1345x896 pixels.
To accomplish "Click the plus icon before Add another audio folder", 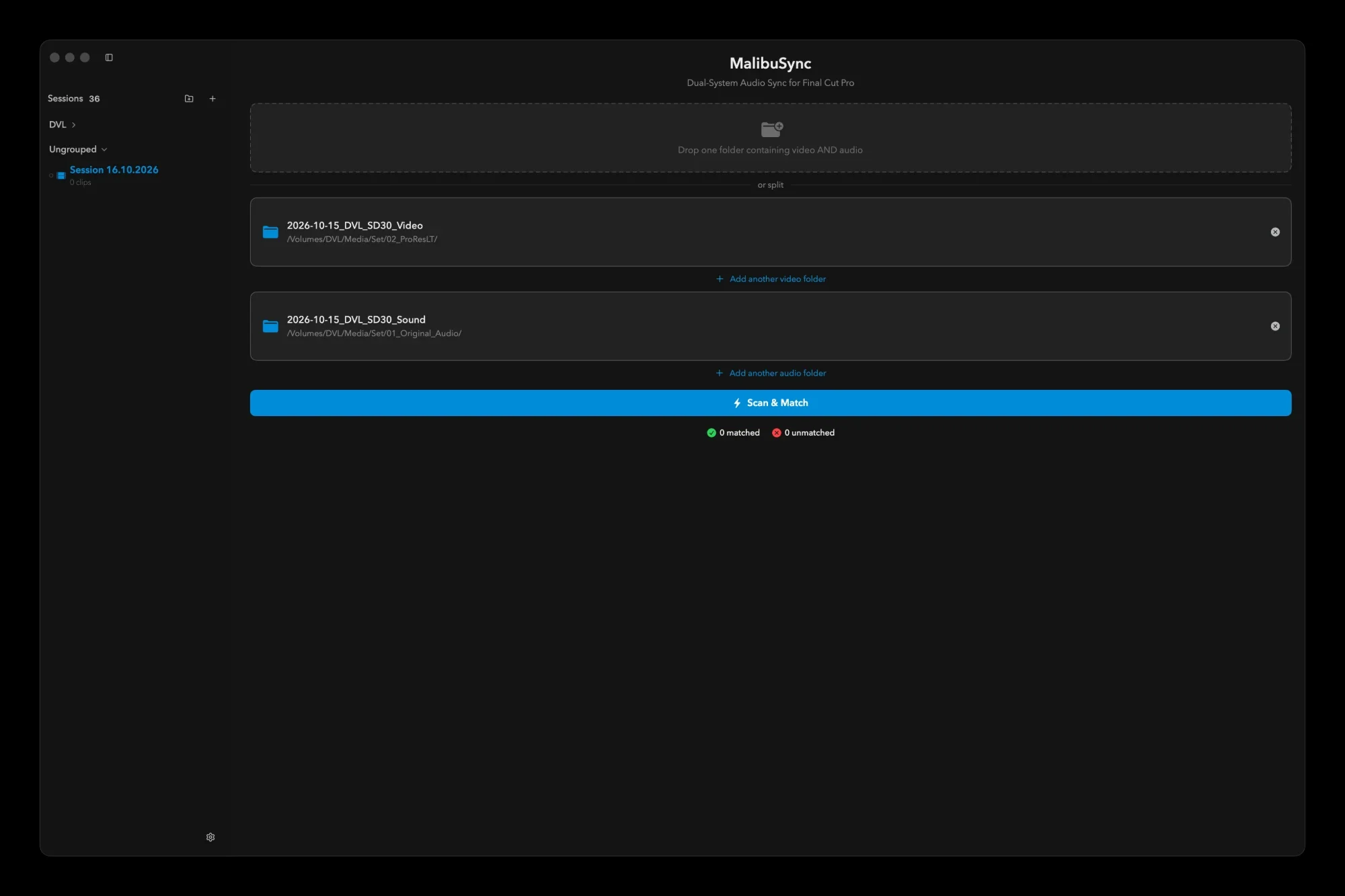I will (x=720, y=373).
